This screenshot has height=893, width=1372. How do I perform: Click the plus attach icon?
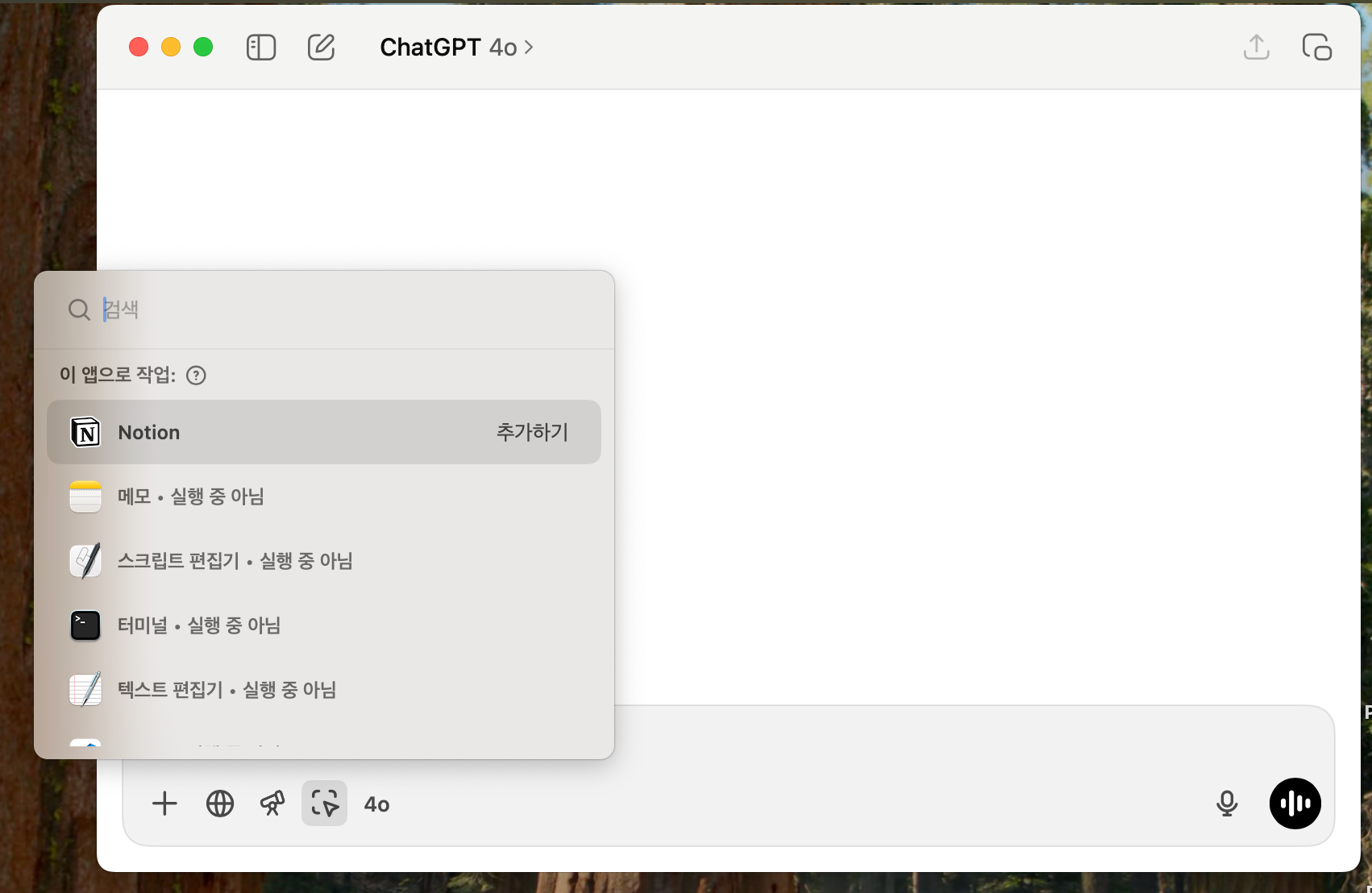click(x=164, y=804)
